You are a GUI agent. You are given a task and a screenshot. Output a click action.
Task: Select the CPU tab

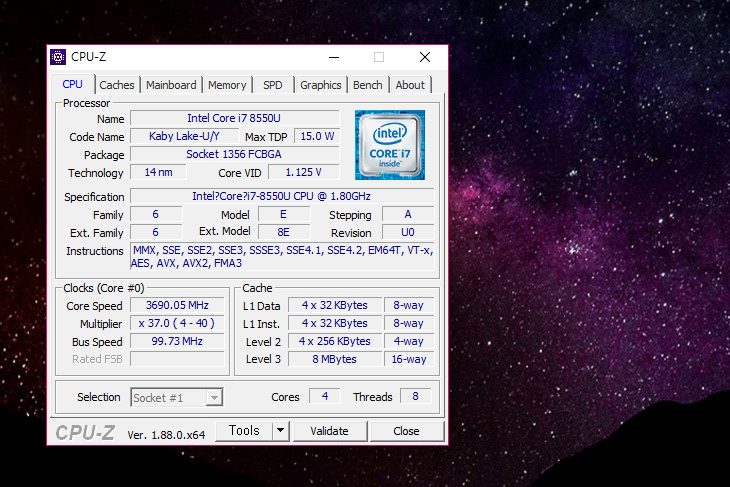pyautogui.click(x=73, y=84)
